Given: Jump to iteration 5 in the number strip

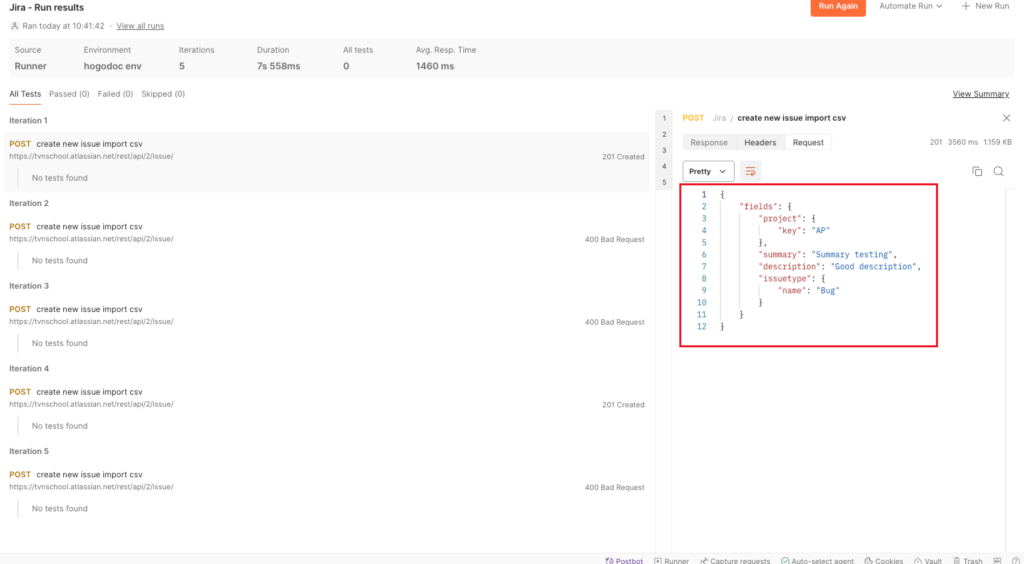Looking at the screenshot, I should point(664,183).
